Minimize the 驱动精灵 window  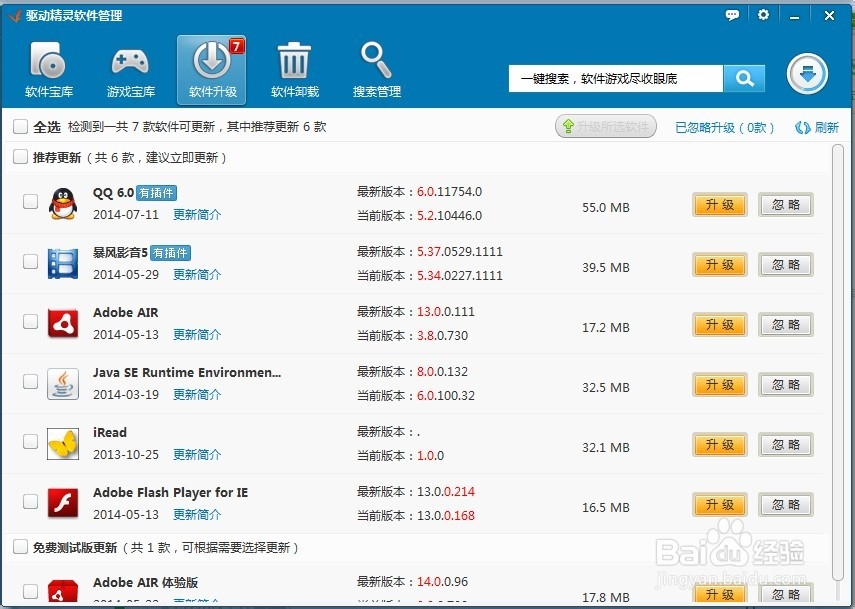pos(794,16)
